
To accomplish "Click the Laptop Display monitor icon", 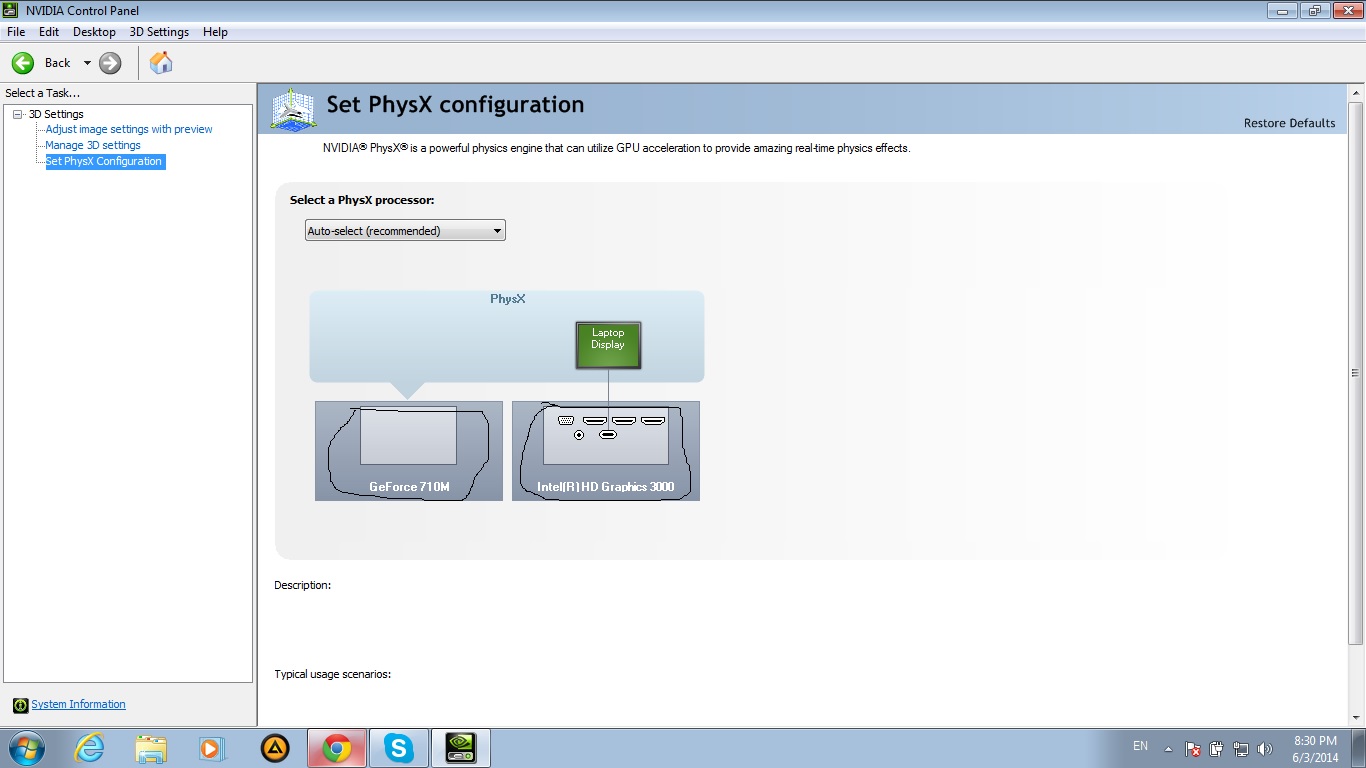I will click(608, 345).
